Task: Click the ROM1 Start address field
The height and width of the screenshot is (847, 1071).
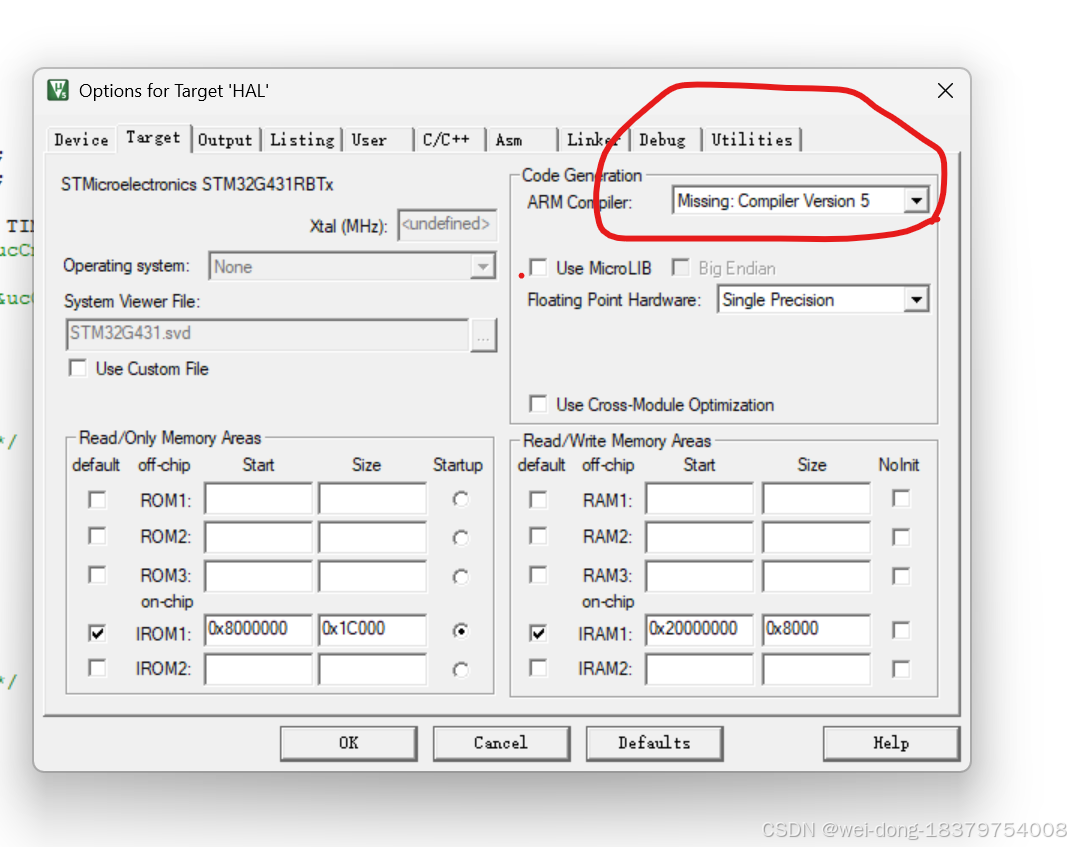Action: [258, 498]
